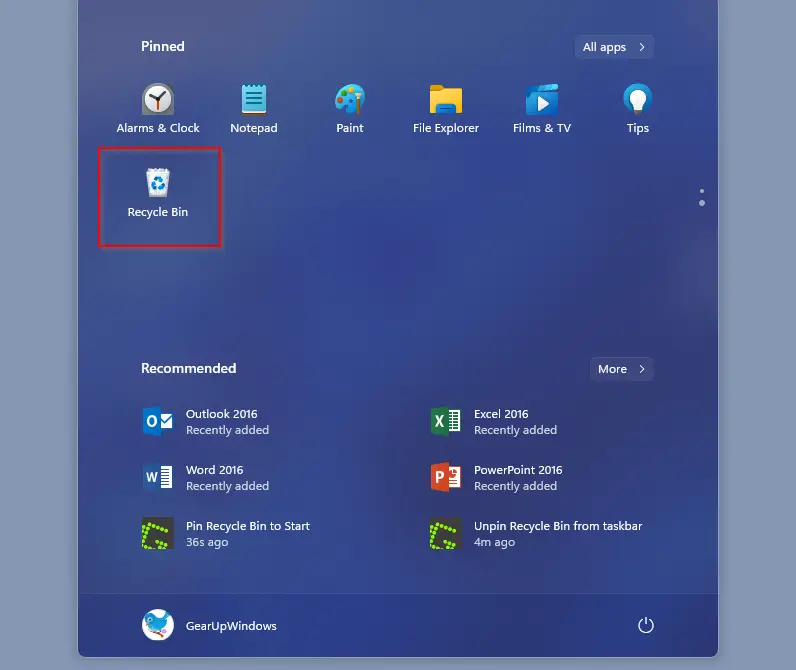796x670 pixels.
Task: Open the pinned Recycle Bin
Action: pos(158,193)
